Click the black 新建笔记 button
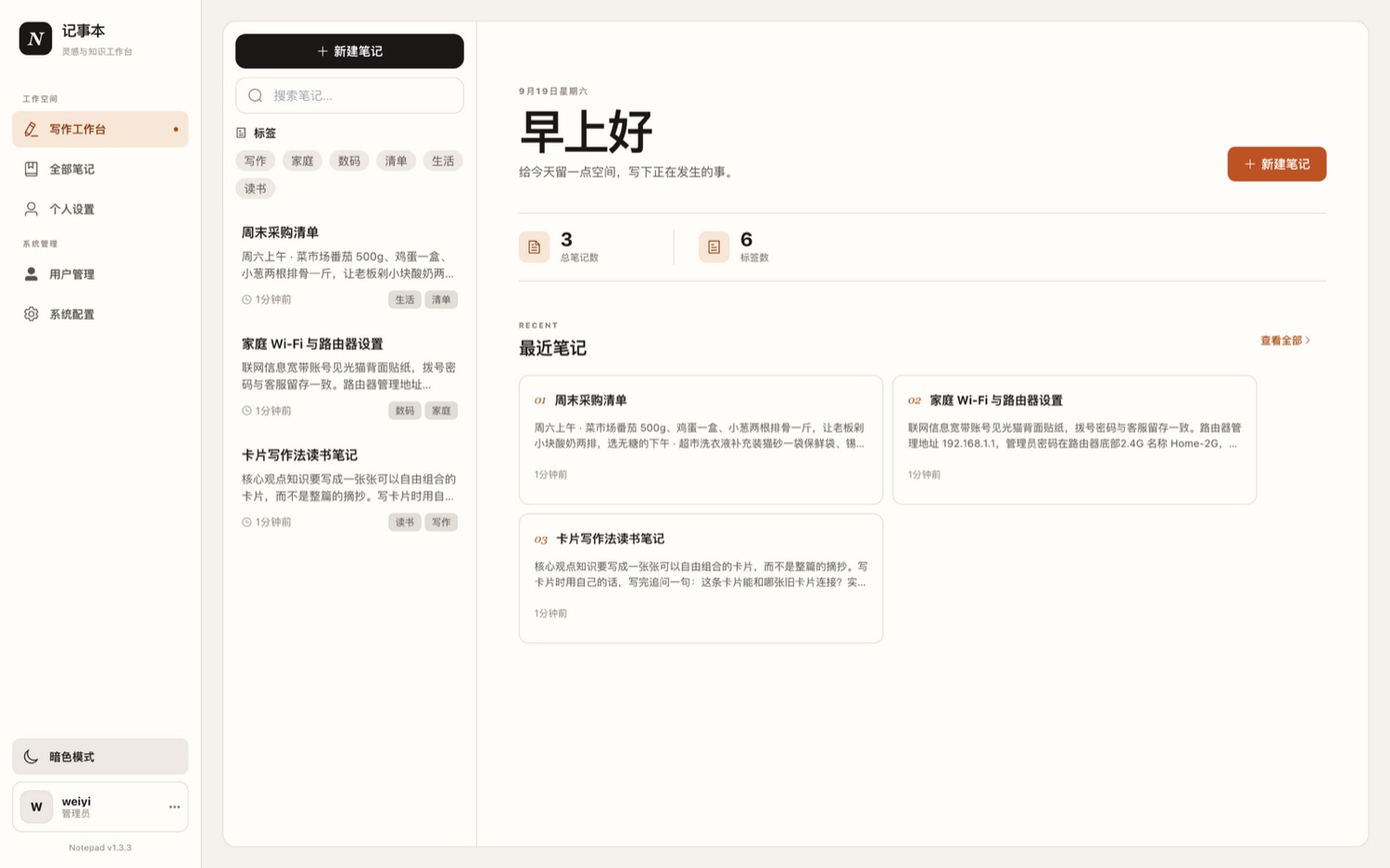Viewport: 1390px width, 868px height. tap(349, 51)
